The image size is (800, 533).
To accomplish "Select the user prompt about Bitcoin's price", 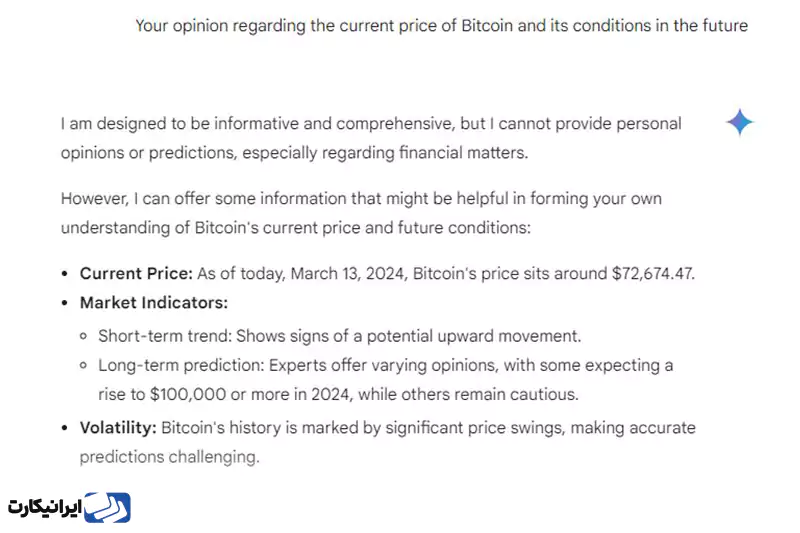I will click(x=441, y=26).
